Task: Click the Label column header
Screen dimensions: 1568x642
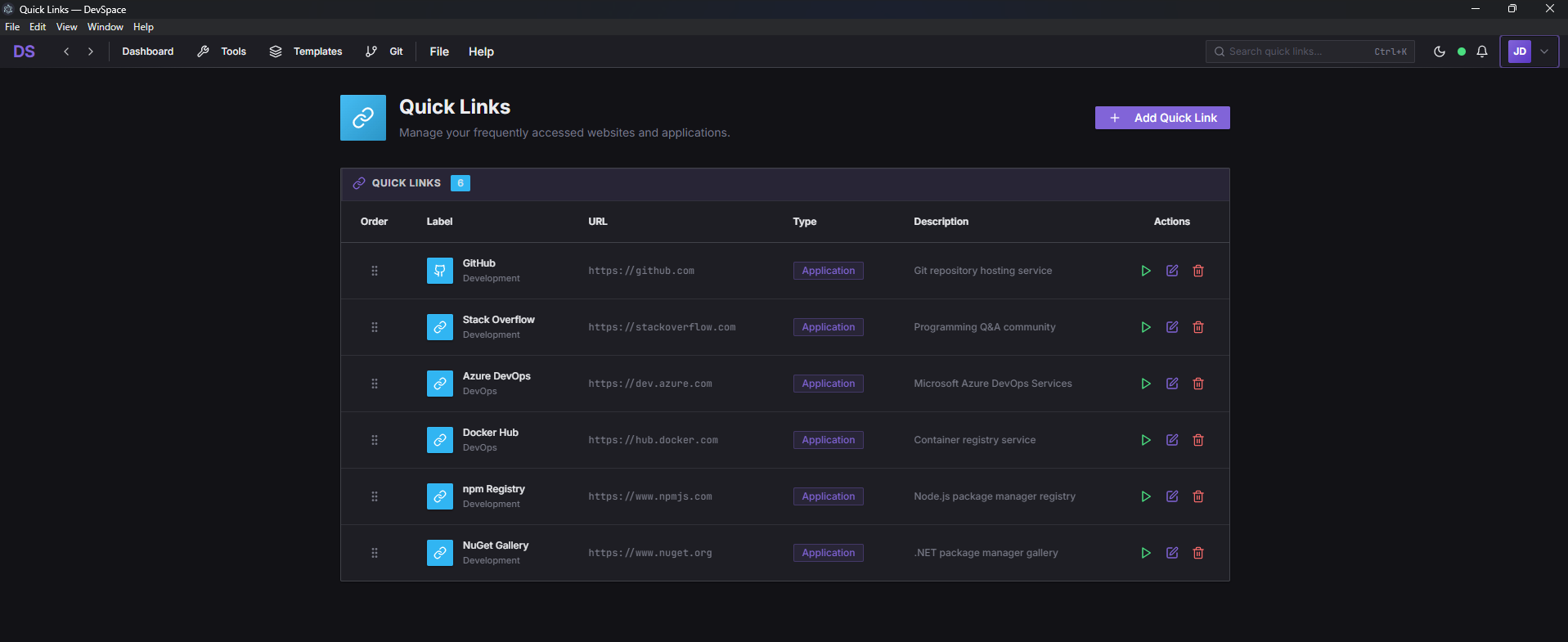Action: [439, 222]
